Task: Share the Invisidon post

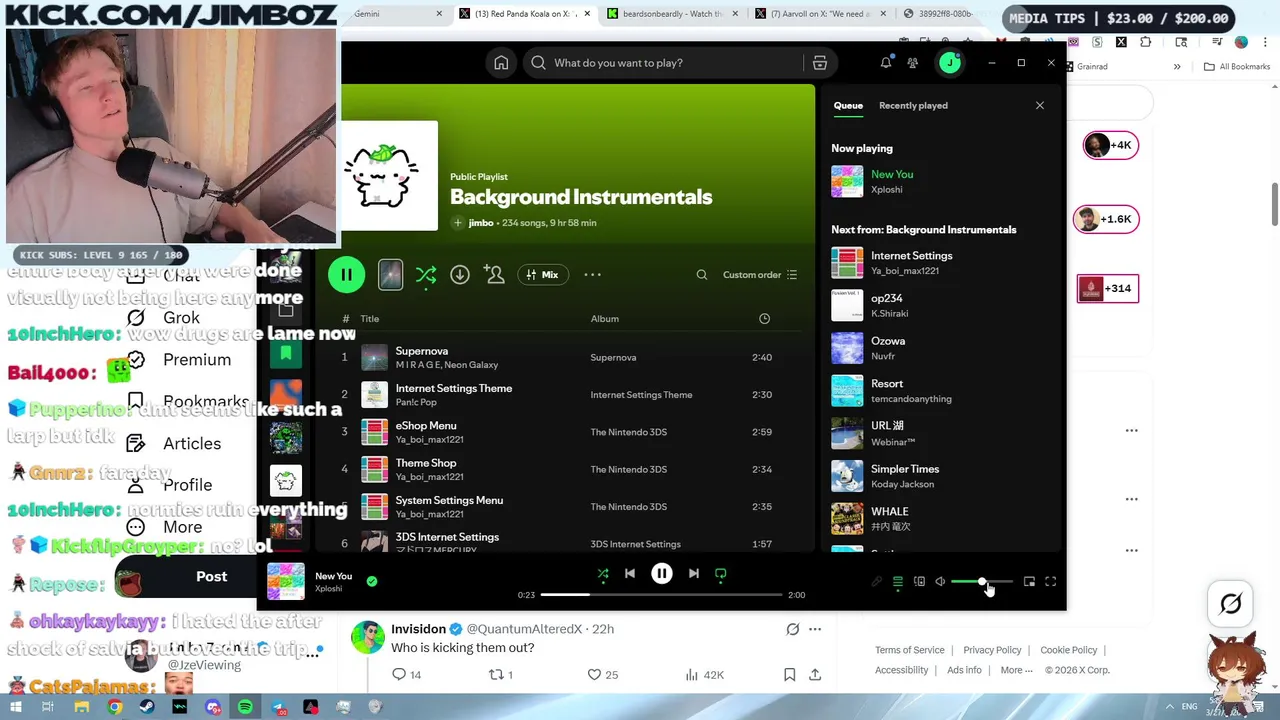Action: click(x=815, y=675)
